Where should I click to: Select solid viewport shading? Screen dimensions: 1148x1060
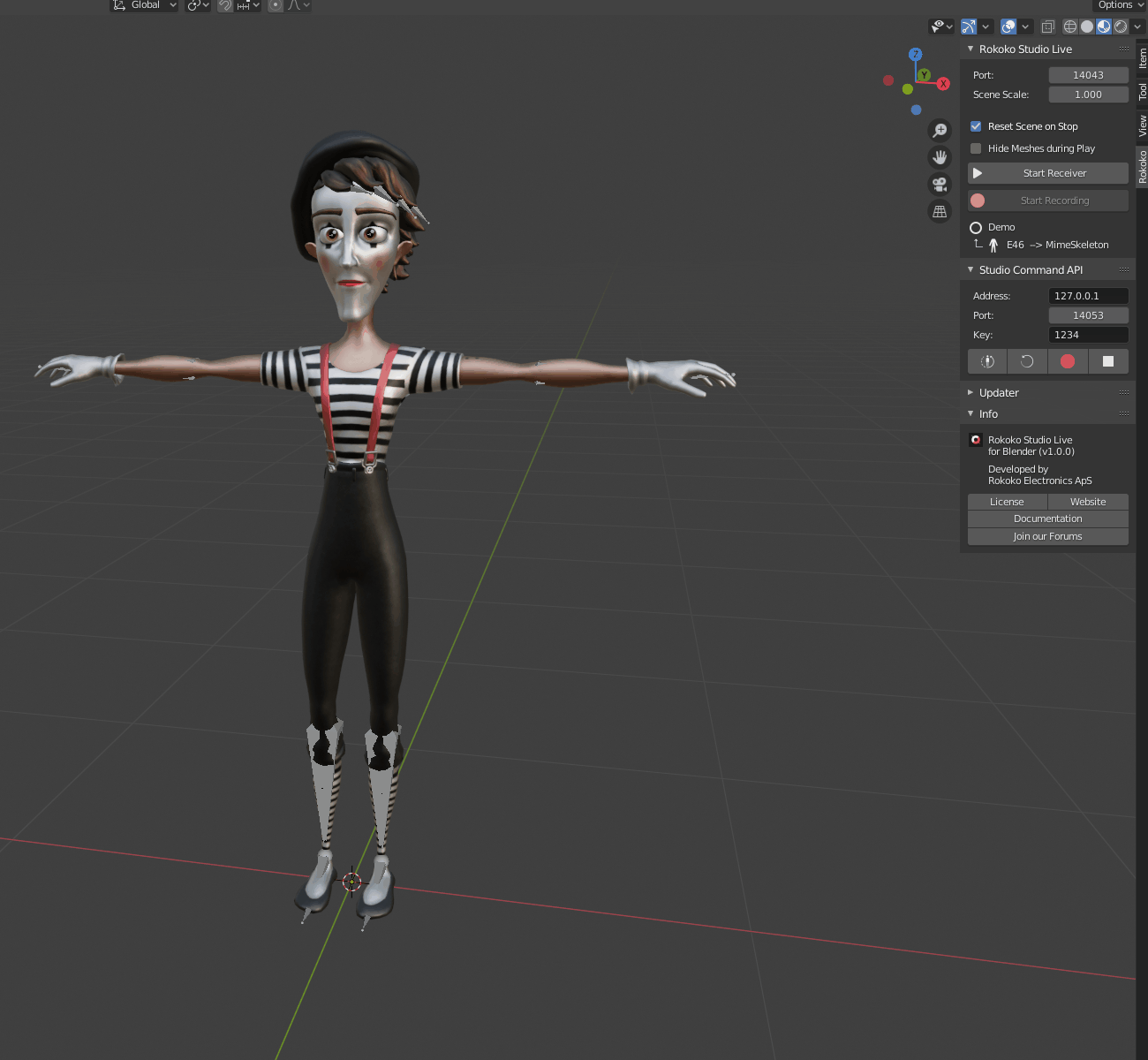tap(1087, 26)
